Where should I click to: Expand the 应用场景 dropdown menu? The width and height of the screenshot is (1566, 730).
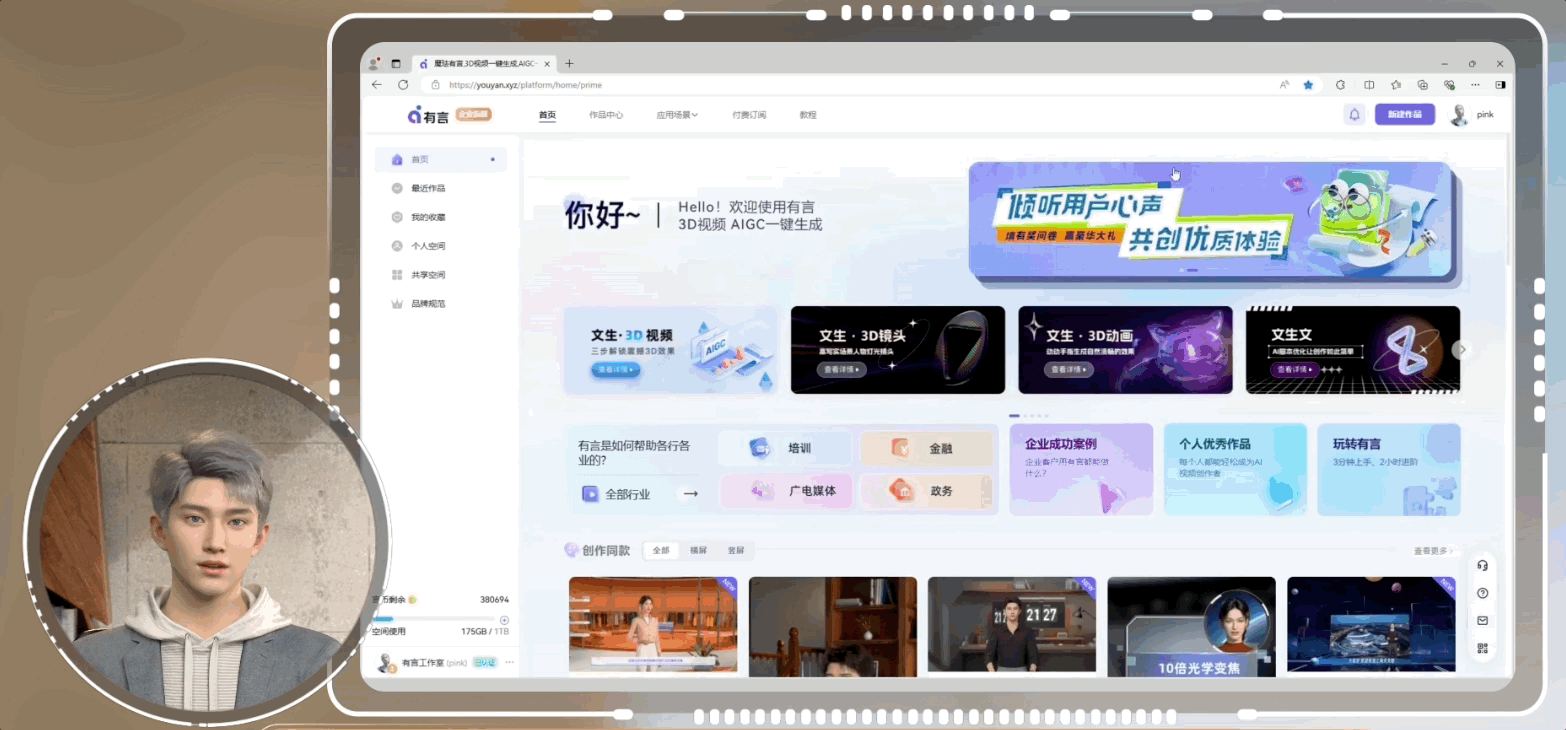pos(677,115)
